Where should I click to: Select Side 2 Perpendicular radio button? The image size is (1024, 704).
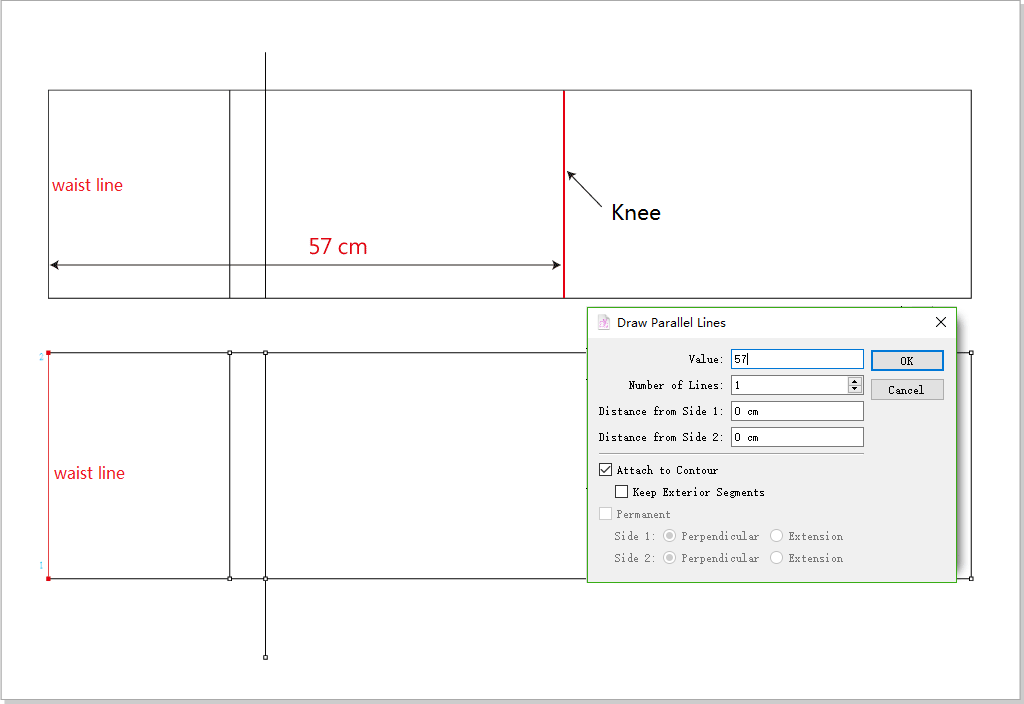click(670, 558)
